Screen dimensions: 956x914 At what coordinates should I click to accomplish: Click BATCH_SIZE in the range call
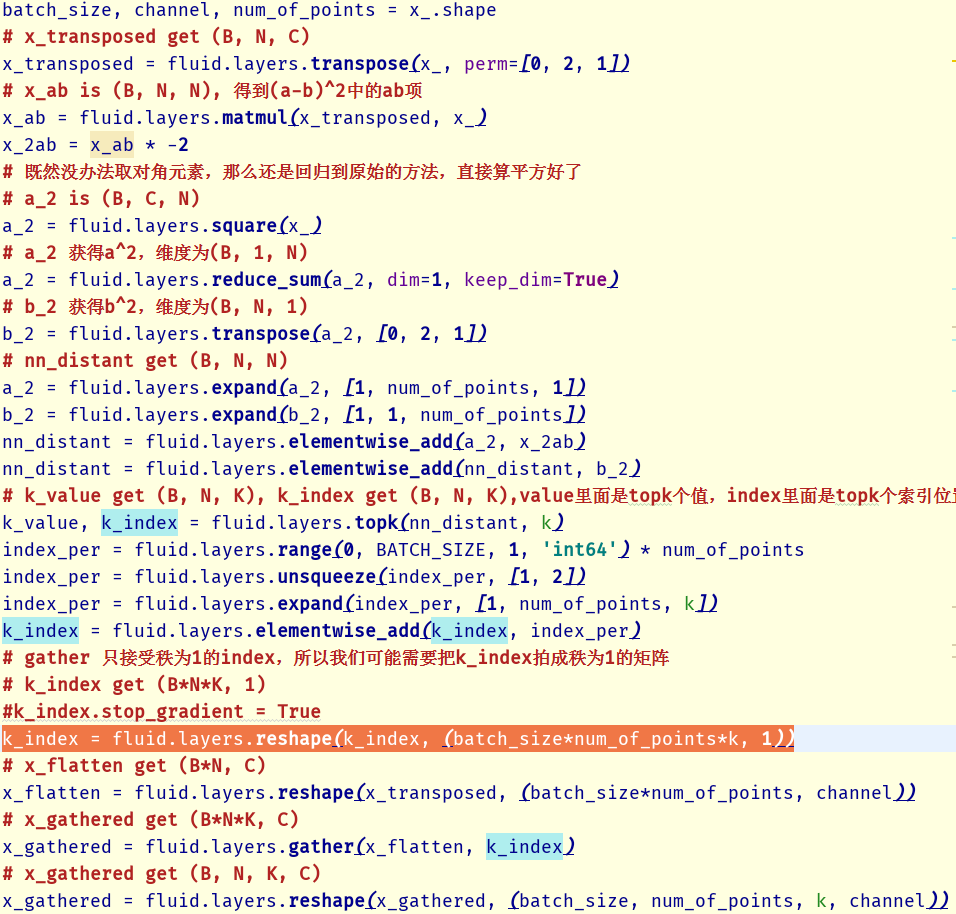click(431, 550)
